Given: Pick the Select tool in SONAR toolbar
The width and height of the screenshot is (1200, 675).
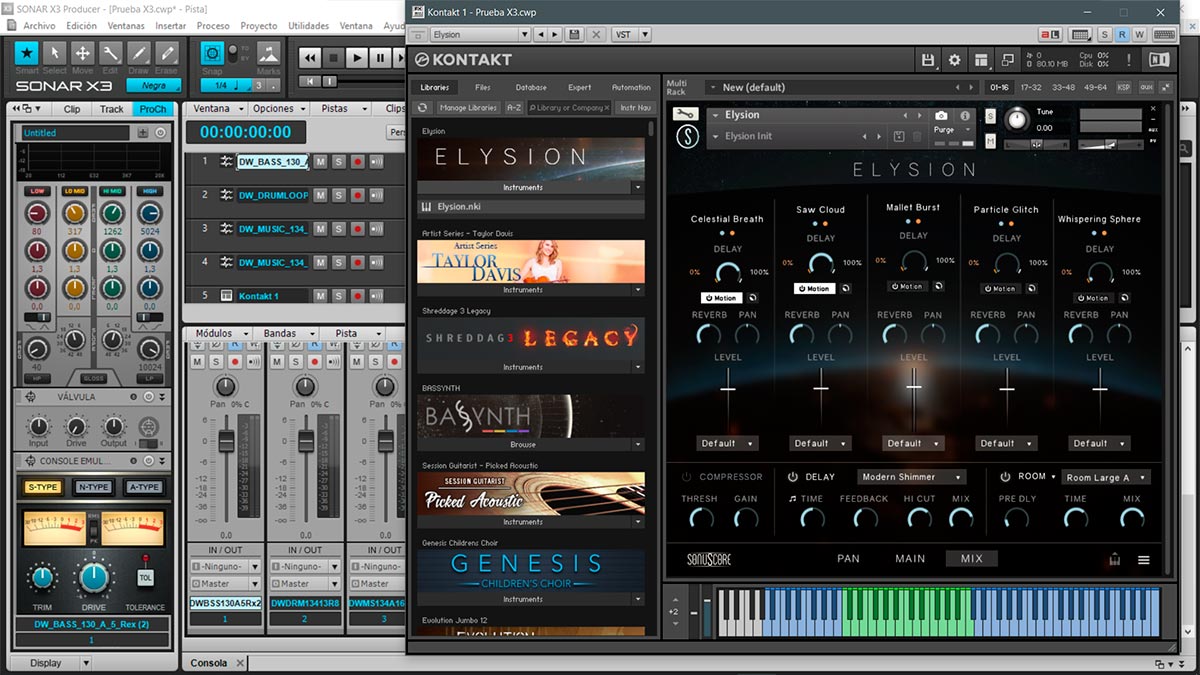Looking at the screenshot, I should (55, 54).
